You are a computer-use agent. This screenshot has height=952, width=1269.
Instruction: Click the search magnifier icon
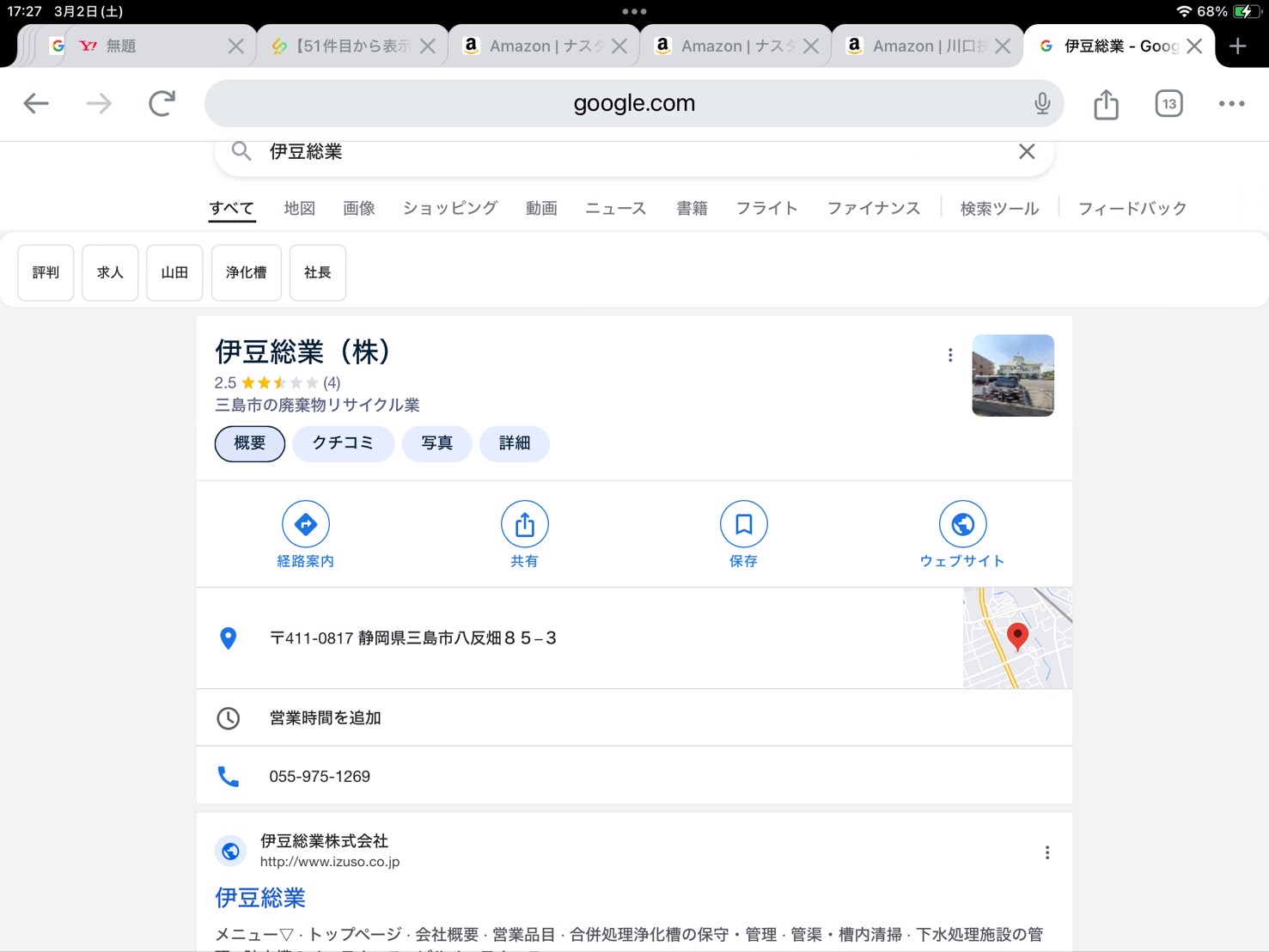point(241,151)
